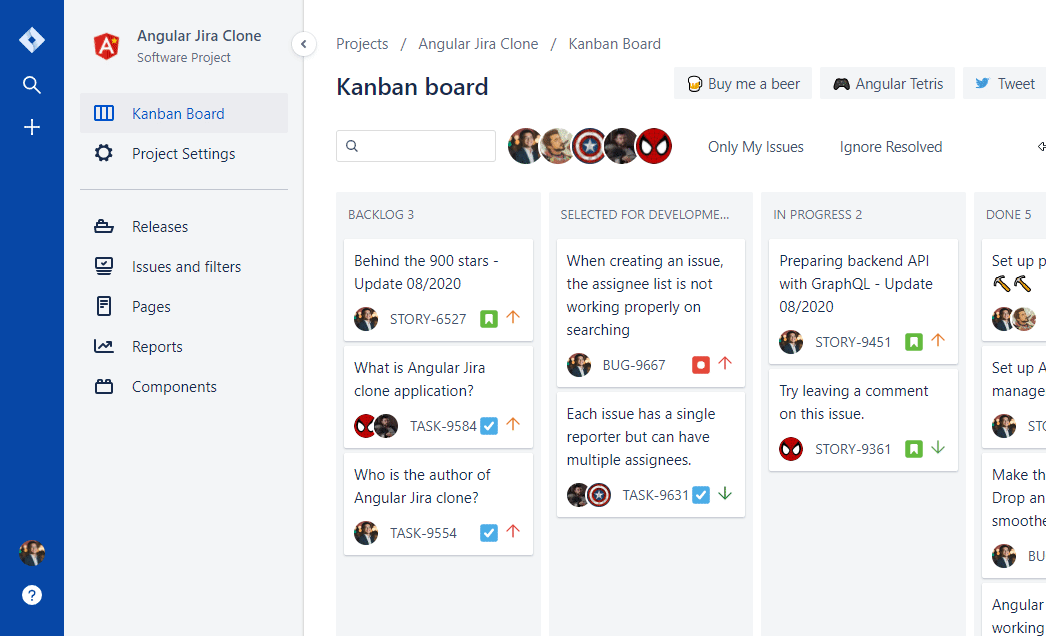Click the SELECTED FOR DEVELOPME... column header
Screen dimensions: 1046x636
[x=644, y=215]
